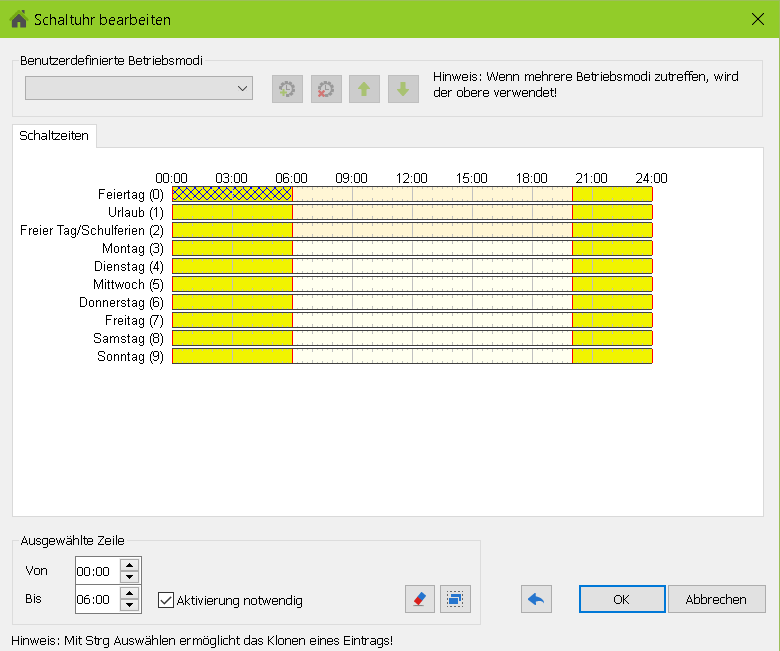Select morning yellow block in Donnerstag row

[x=232, y=302]
